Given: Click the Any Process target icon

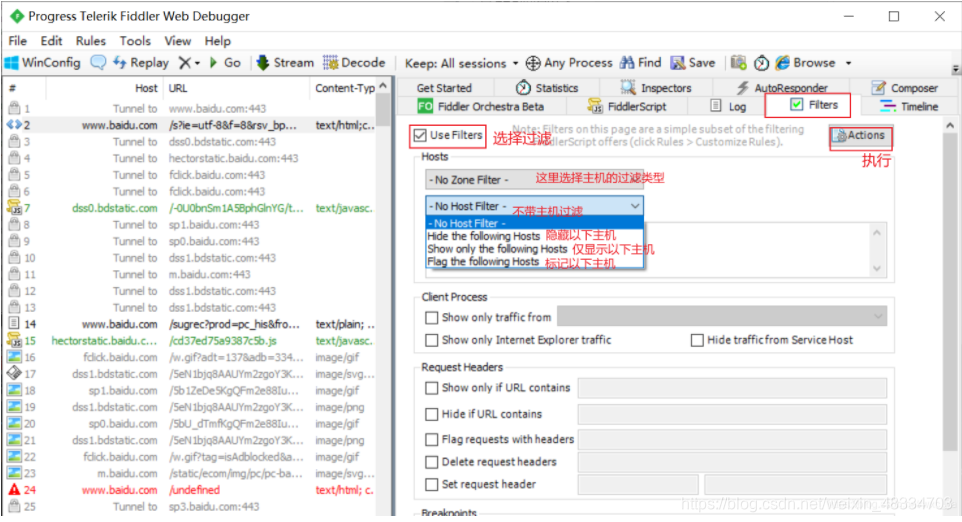Looking at the screenshot, I should click(x=533, y=63).
